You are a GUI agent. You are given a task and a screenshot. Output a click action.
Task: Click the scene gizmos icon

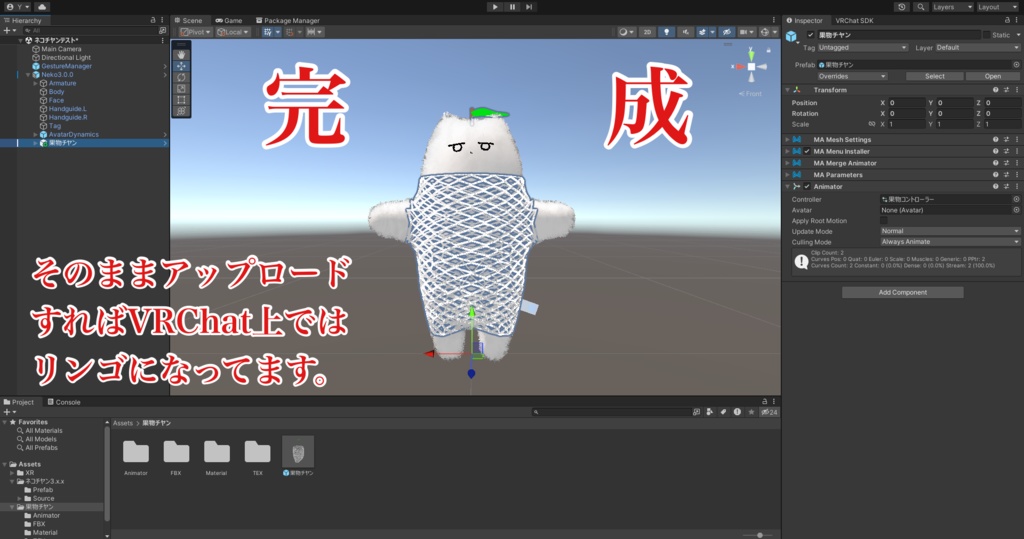pyautogui.click(x=765, y=32)
